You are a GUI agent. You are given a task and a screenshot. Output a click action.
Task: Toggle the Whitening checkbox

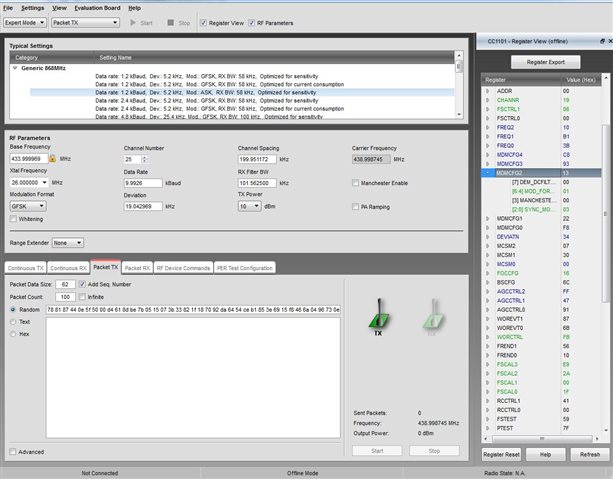(x=13, y=218)
